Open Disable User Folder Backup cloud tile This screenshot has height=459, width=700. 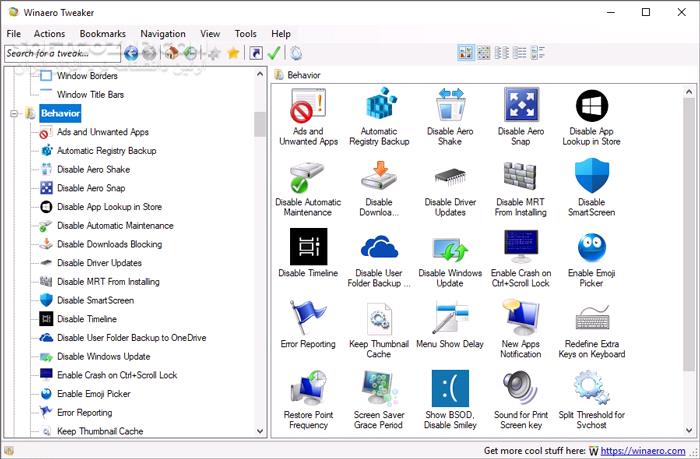(379, 259)
